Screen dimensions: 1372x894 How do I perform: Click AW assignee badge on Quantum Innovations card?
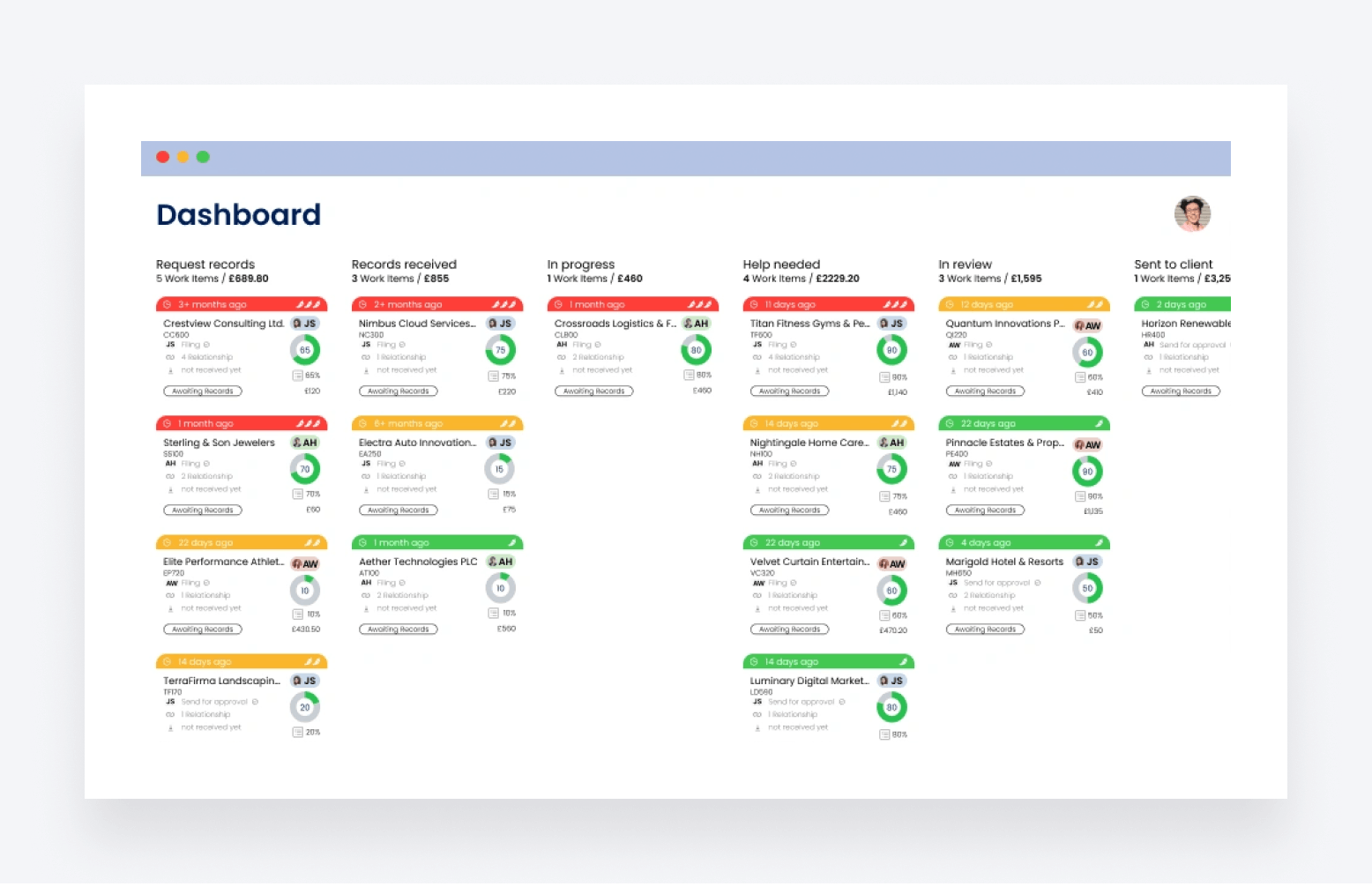click(x=1087, y=325)
